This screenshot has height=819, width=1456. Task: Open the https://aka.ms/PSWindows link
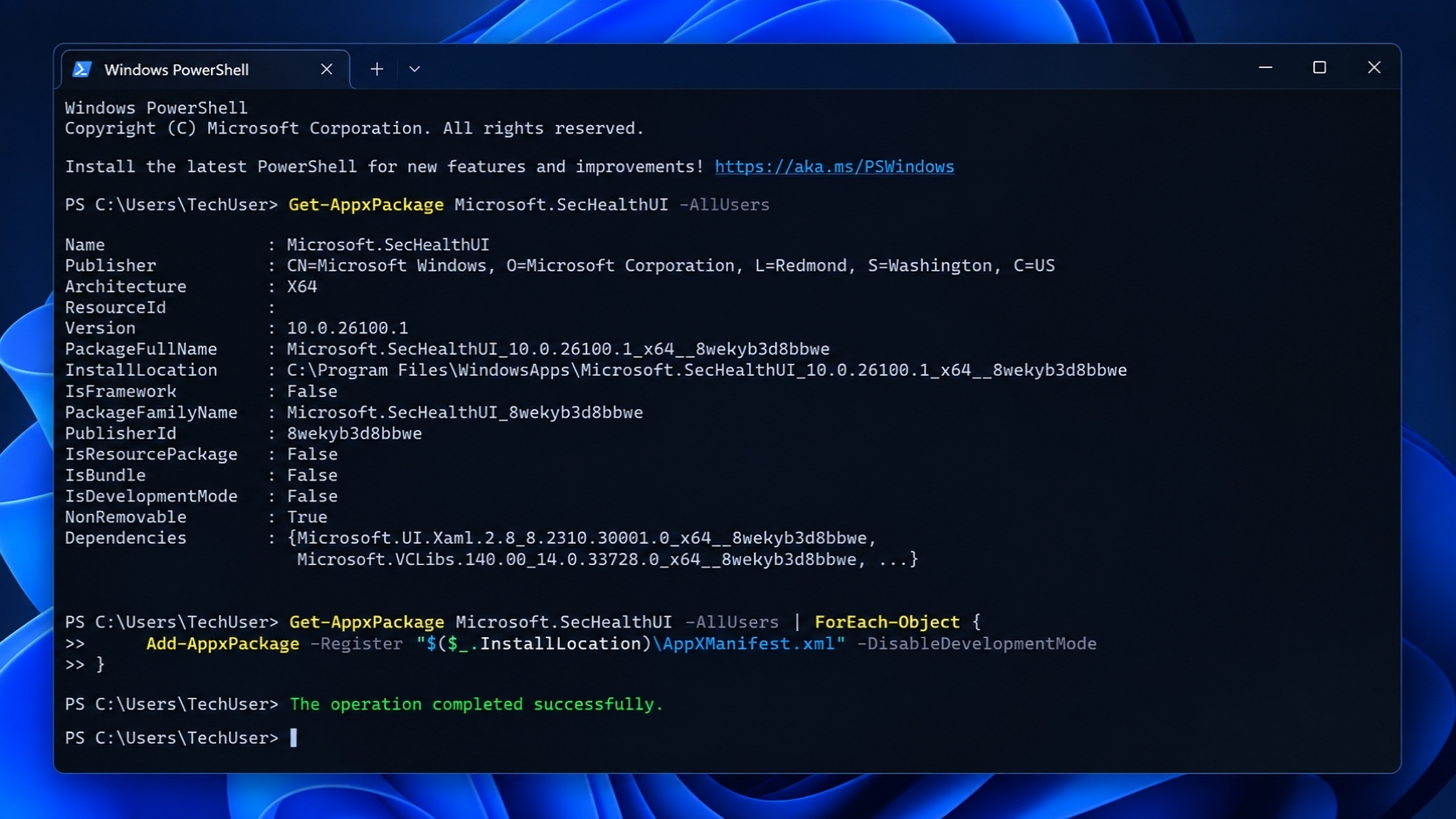point(834,166)
